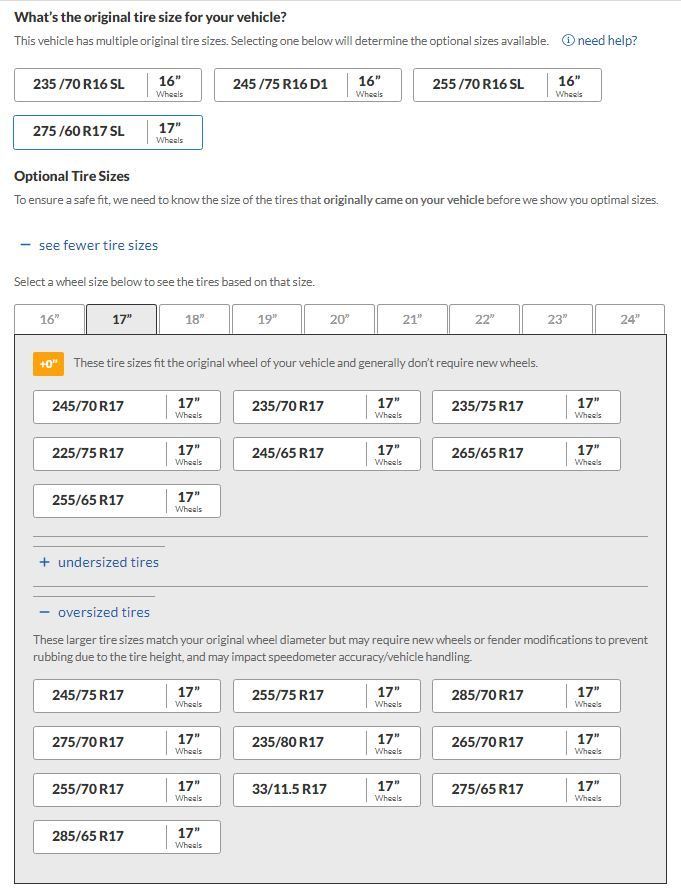Select the 285/65 R17 tire size
The image size is (681, 894).
tap(126, 837)
